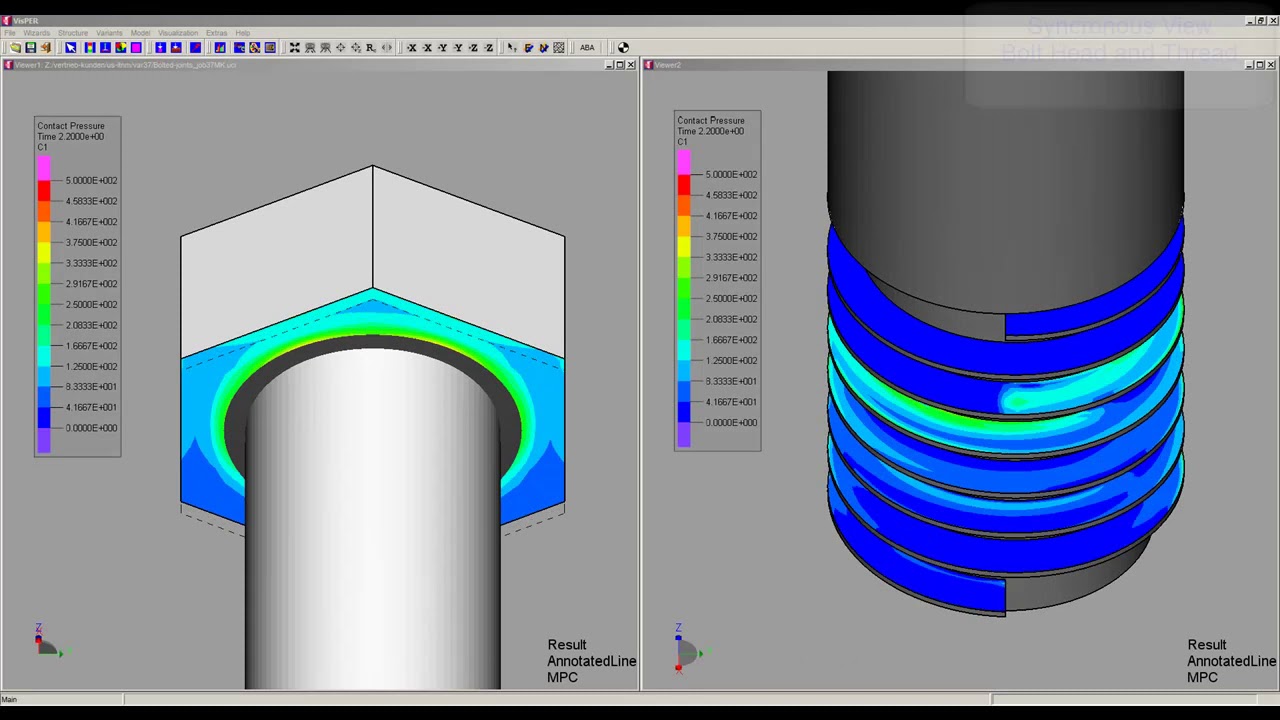Click the pan crosshair toolbar icon

point(341,47)
